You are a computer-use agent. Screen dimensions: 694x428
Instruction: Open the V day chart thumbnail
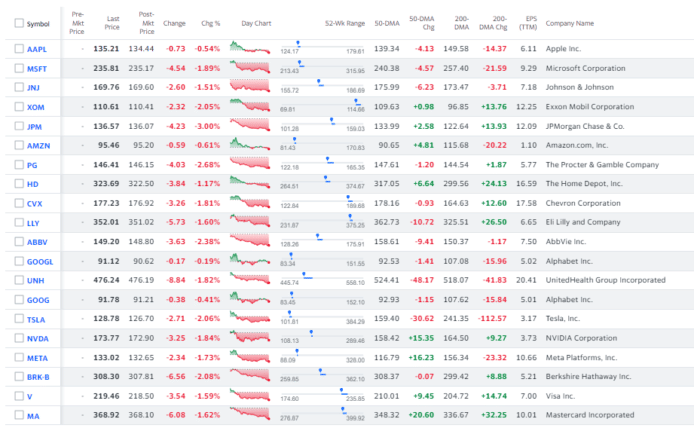(250, 394)
